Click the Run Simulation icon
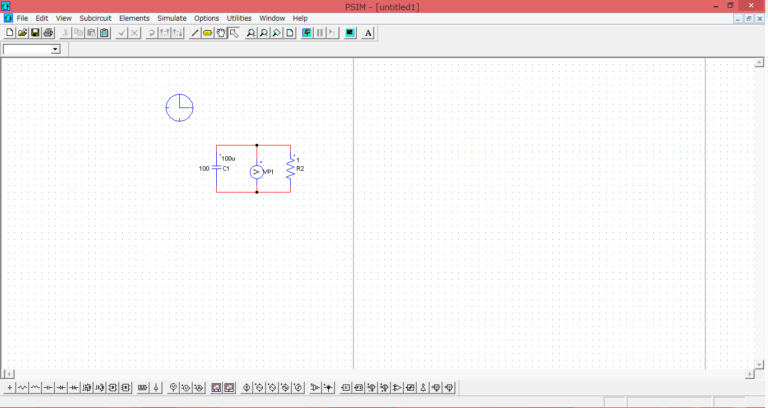This screenshot has height=408, width=768. 307,33
